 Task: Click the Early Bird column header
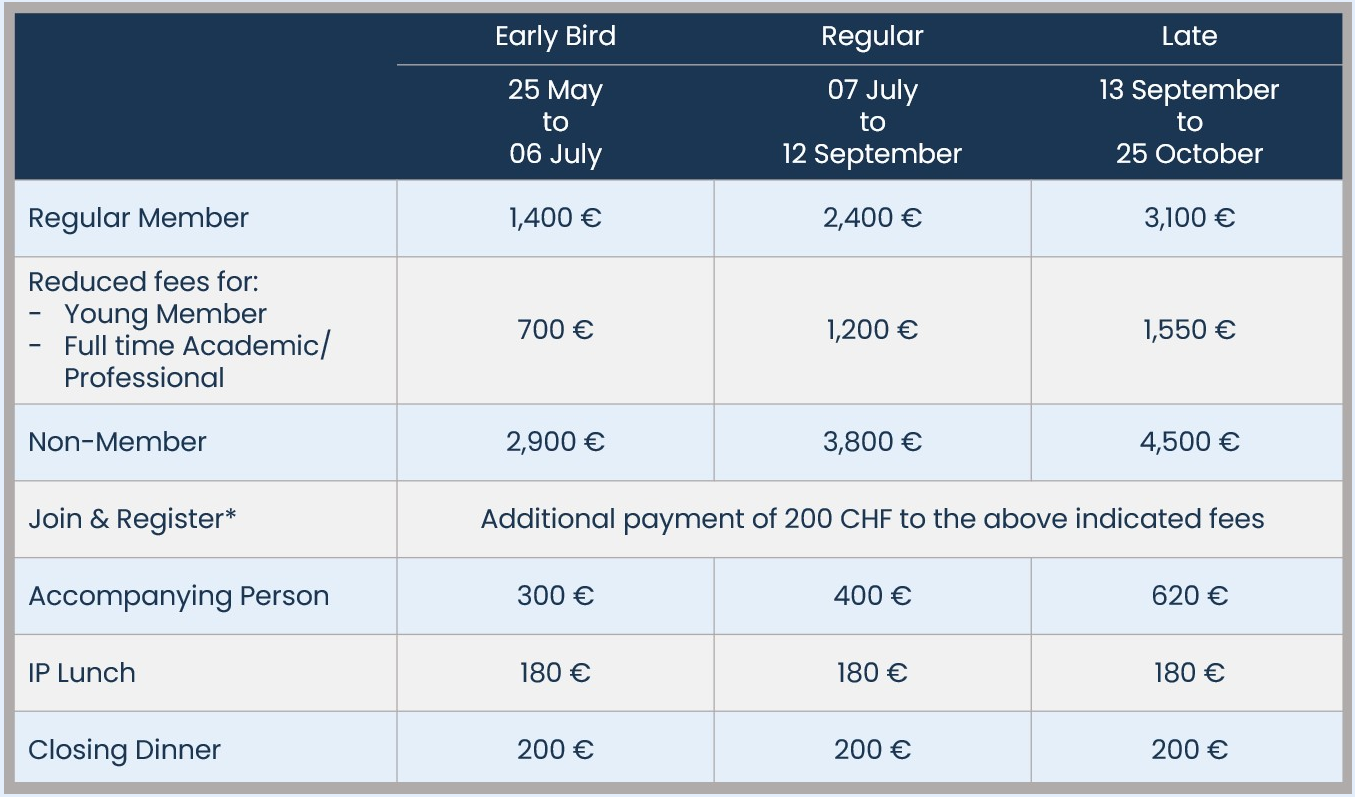(x=555, y=37)
